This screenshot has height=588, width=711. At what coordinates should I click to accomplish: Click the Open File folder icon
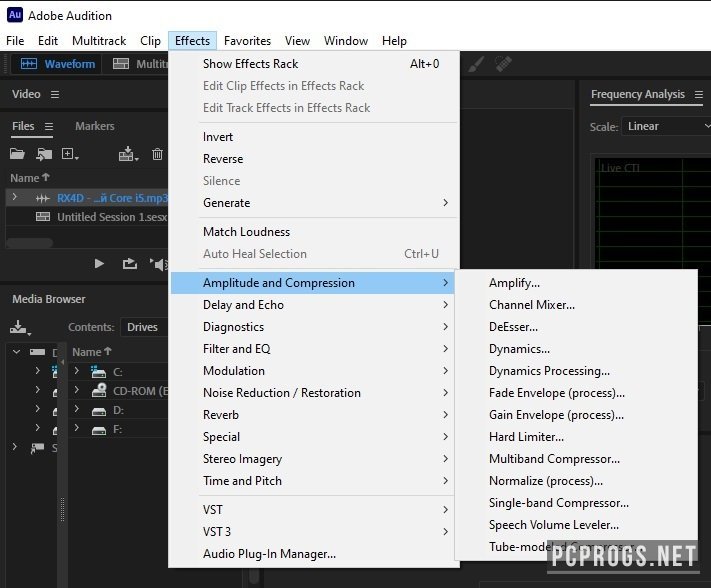pos(17,154)
